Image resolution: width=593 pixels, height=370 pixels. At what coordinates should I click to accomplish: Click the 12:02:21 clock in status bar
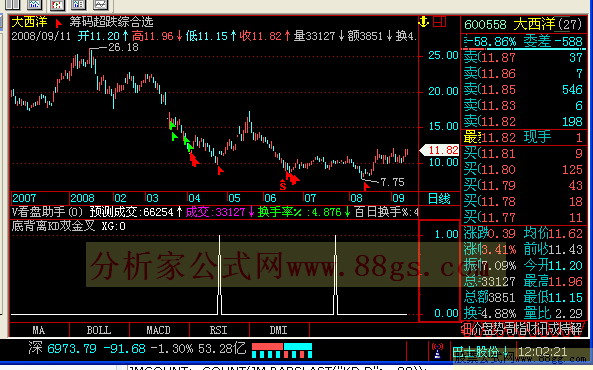pos(543,352)
